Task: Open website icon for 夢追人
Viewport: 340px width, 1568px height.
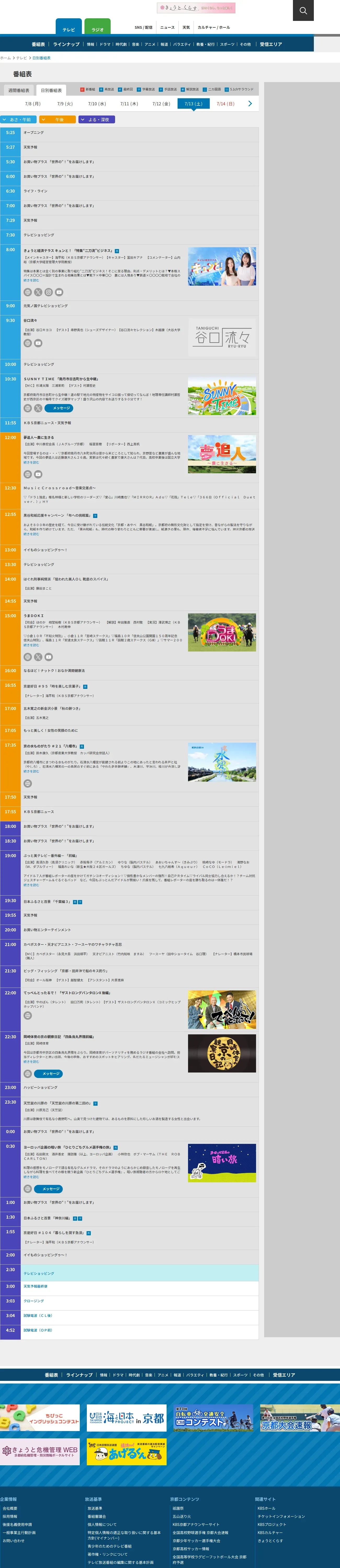Action: coord(27,474)
